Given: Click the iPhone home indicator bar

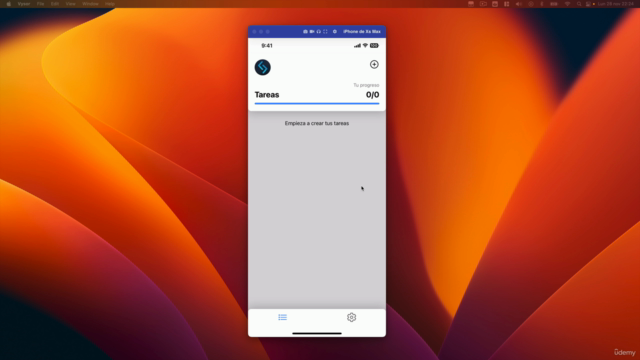Looking at the screenshot, I should click(317, 333).
